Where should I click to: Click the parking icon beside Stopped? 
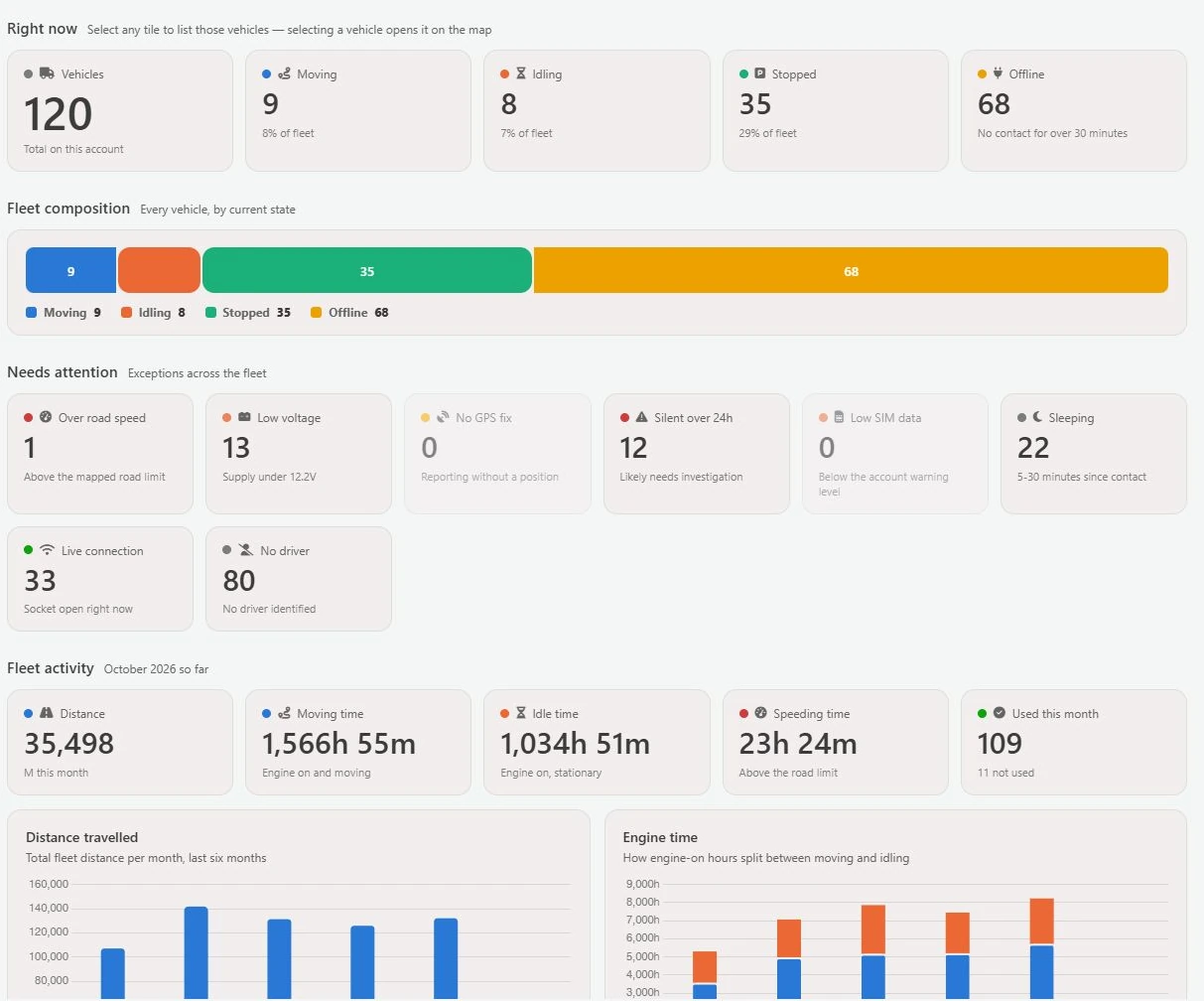pyautogui.click(x=760, y=73)
